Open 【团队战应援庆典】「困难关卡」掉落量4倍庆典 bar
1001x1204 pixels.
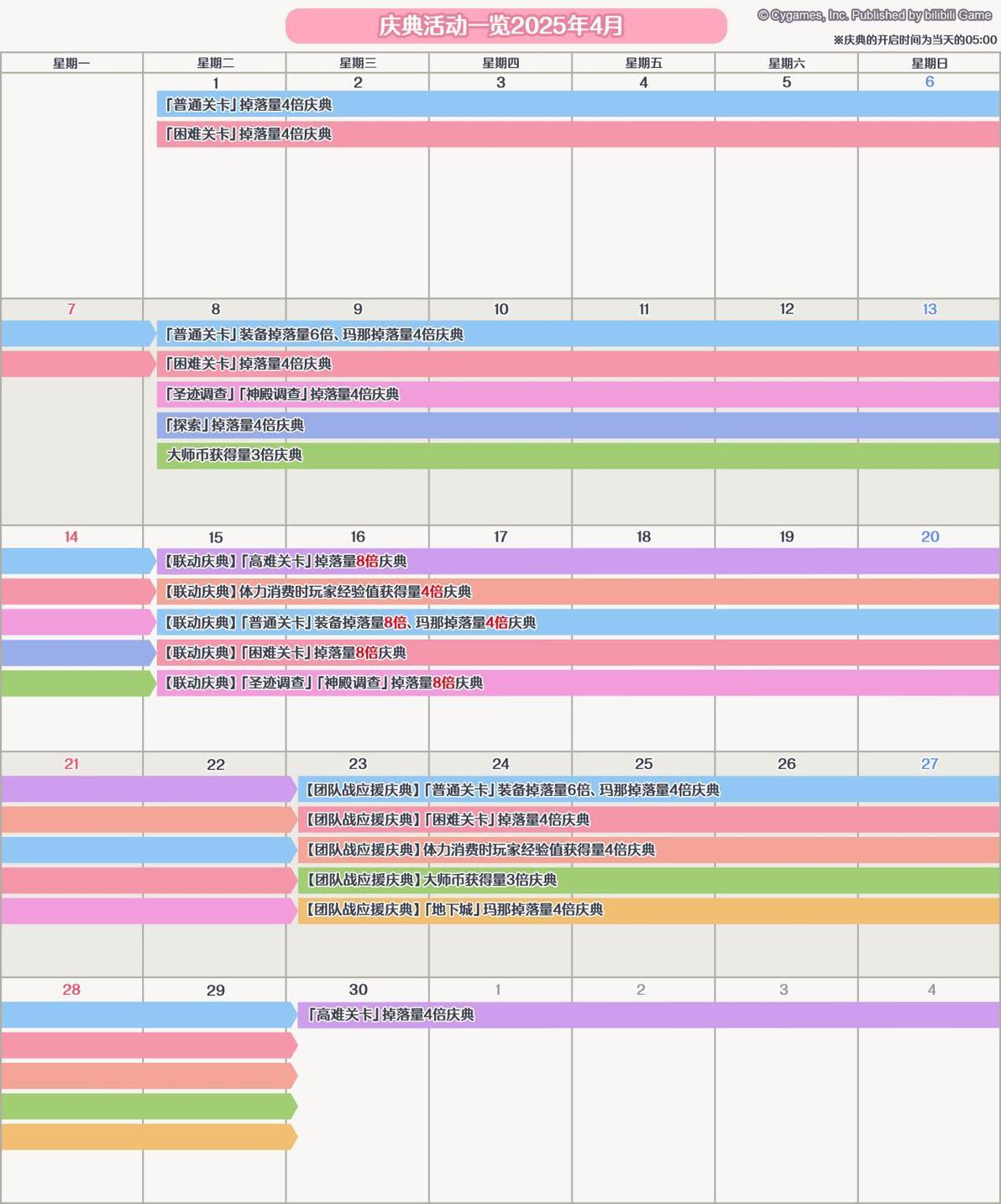pos(648,819)
